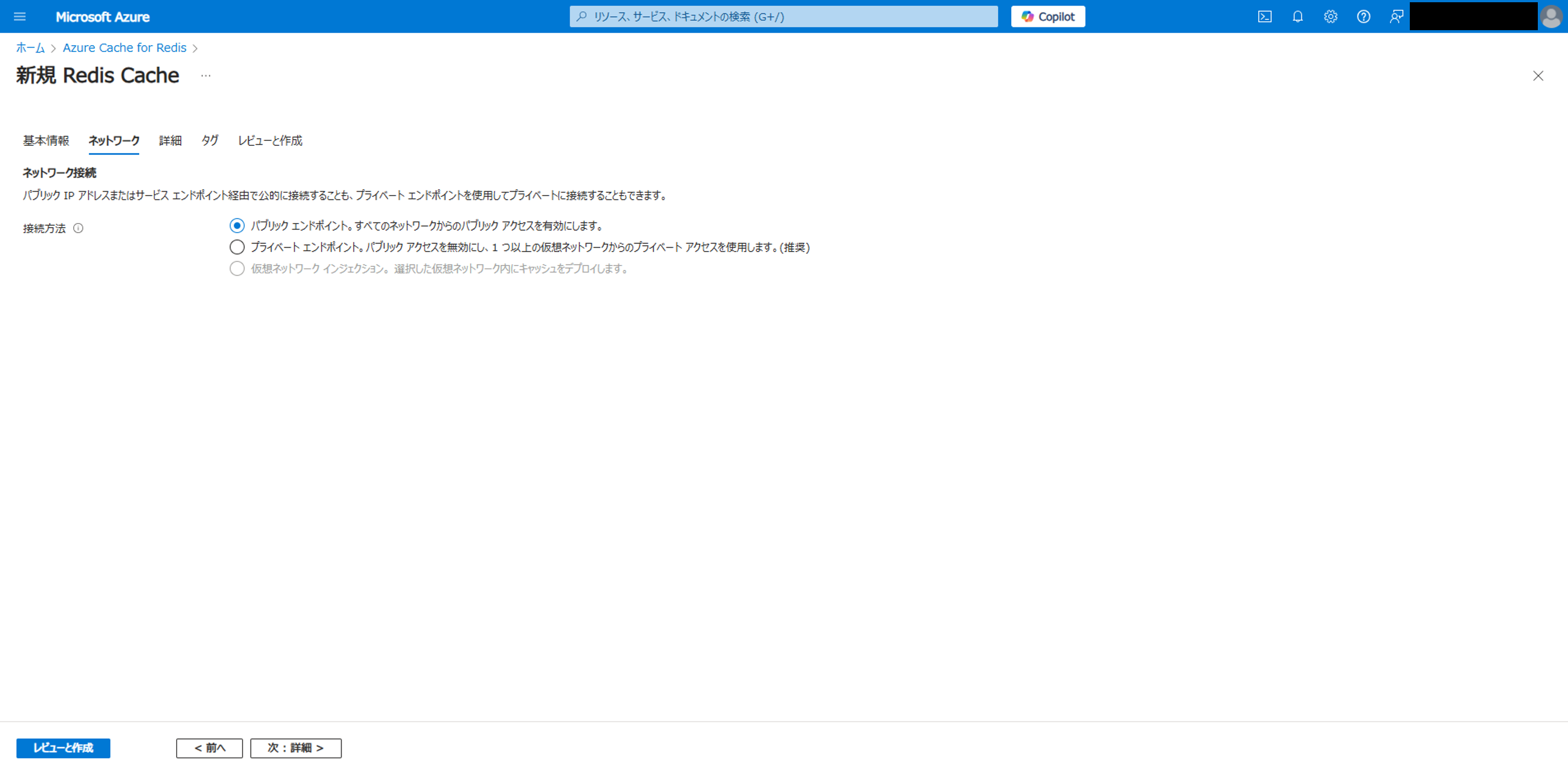Click the レビューと作成 blue button
This screenshot has height=783, width=1568.
click(63, 748)
